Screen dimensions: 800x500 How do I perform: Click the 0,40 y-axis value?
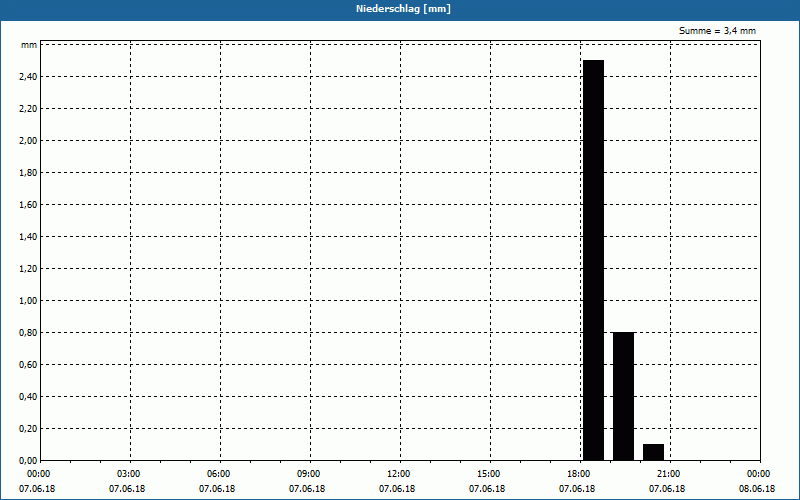(28, 397)
